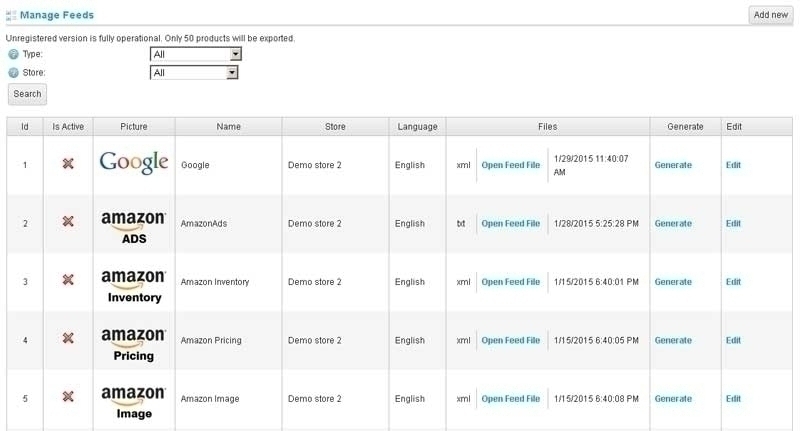800x431 pixels.
Task: Click the inactive X icon for Google feed
Action: 68,164
